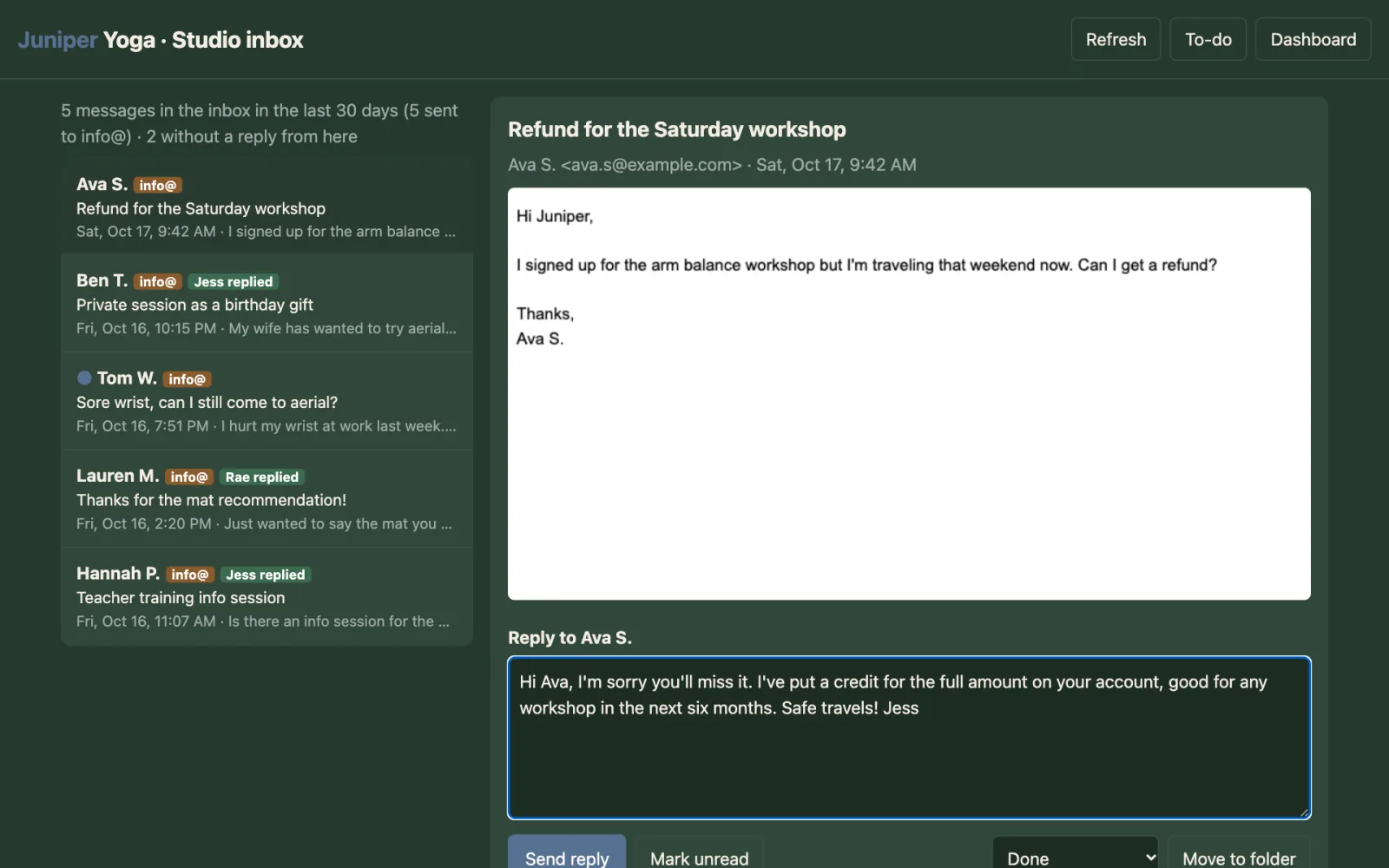
Task: Click inside the email body pane
Action: pos(909,393)
